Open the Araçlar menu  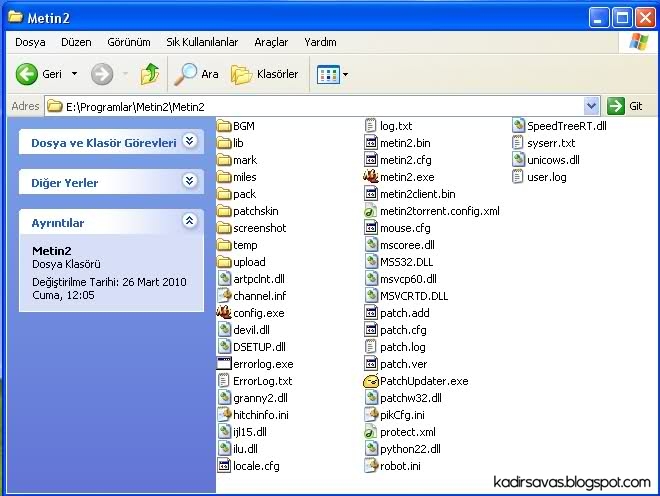[271, 42]
